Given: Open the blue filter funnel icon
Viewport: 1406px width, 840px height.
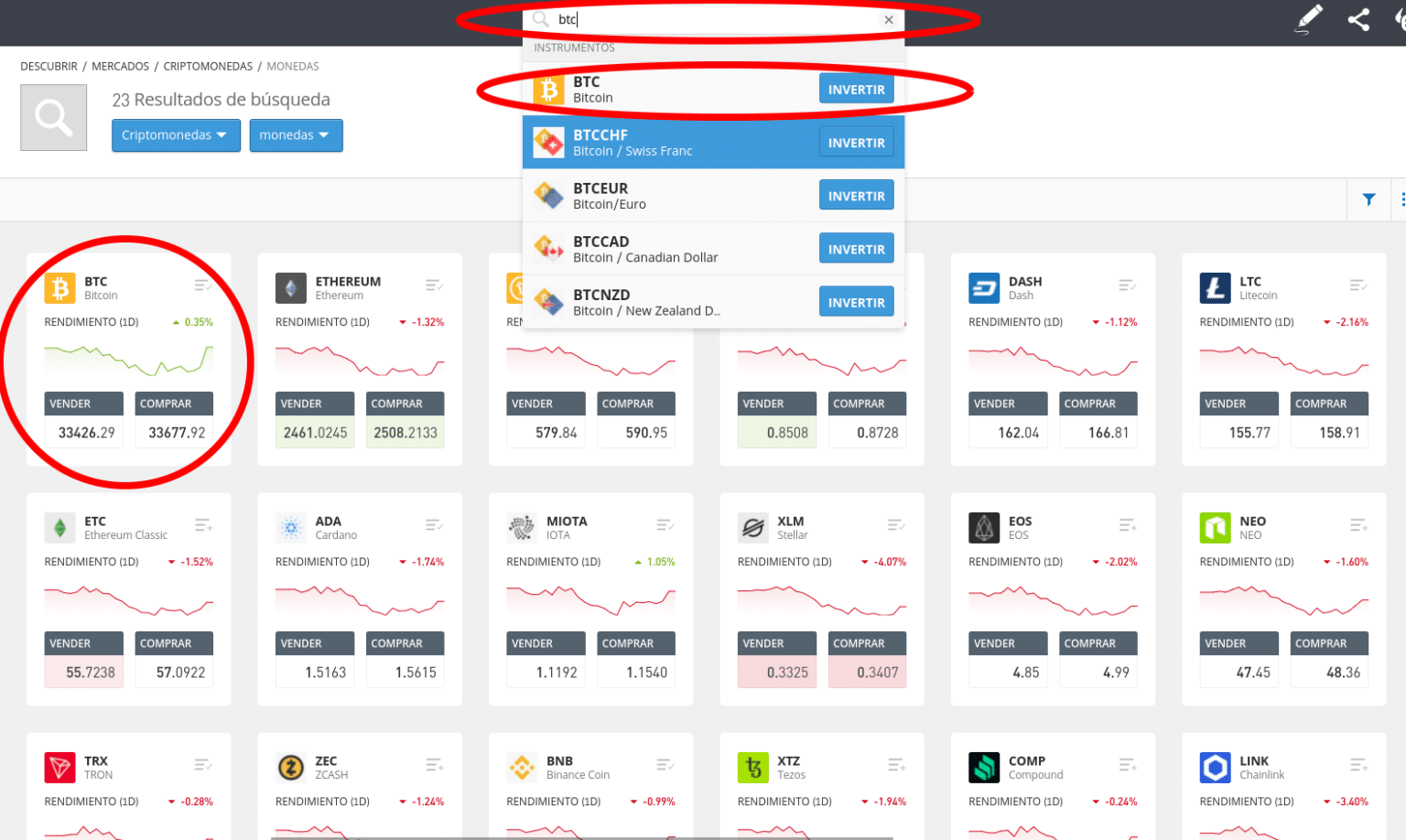Looking at the screenshot, I should pyautogui.click(x=1368, y=199).
